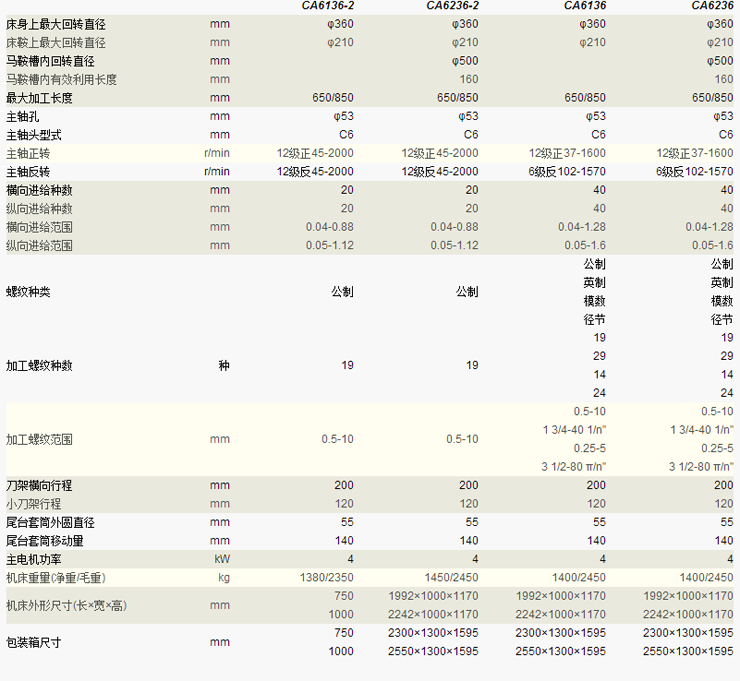Click 0.04-1.28 under CA6136
The width and height of the screenshot is (740, 681).
[582, 227]
